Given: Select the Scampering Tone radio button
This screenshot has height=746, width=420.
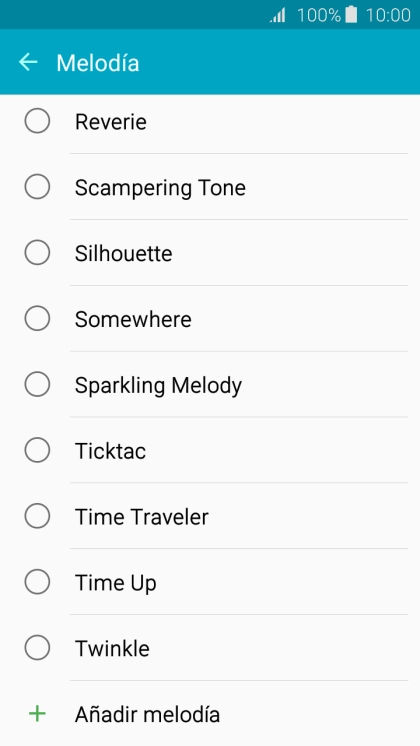Looking at the screenshot, I should (x=37, y=186).
